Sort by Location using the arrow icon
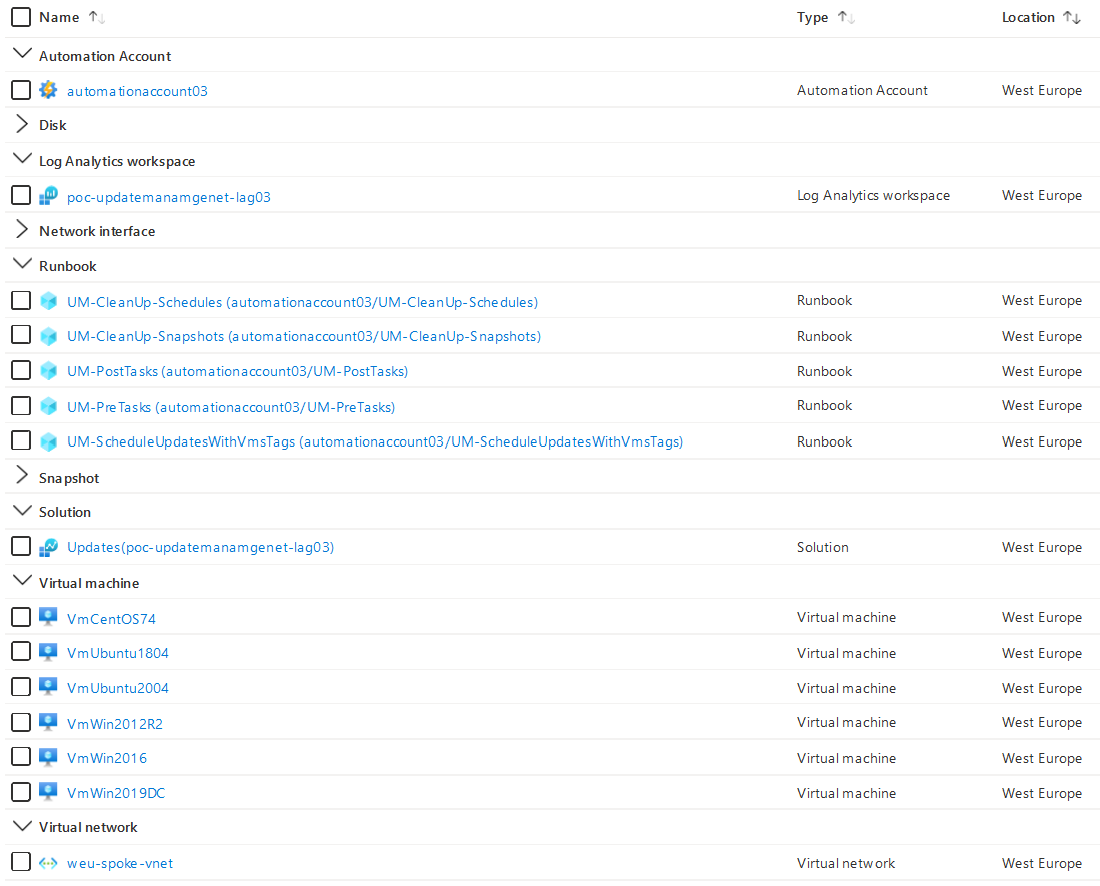 [1071, 18]
